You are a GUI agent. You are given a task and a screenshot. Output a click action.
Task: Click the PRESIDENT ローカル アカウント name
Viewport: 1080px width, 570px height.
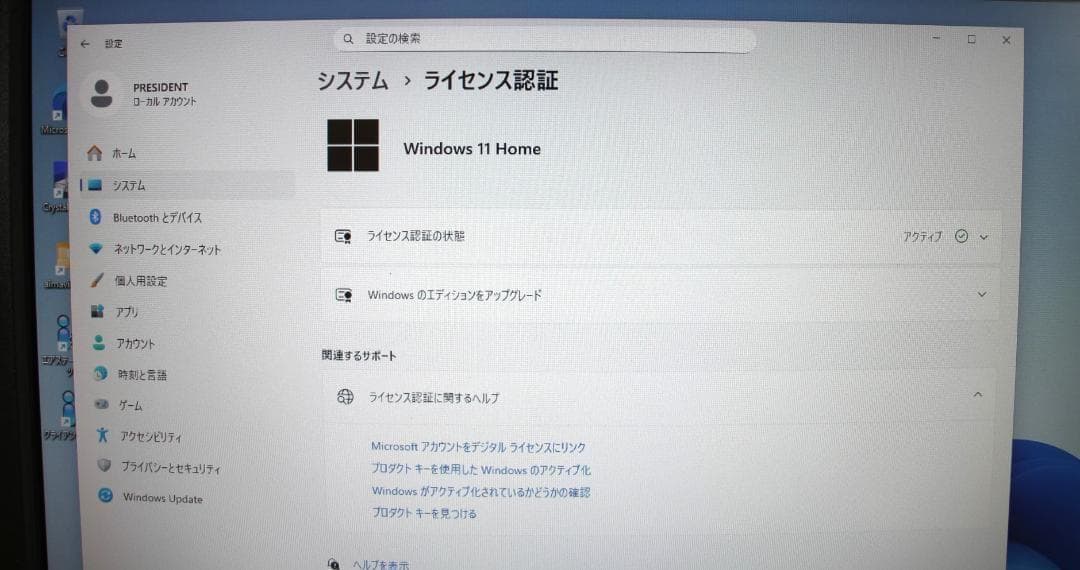click(x=165, y=94)
